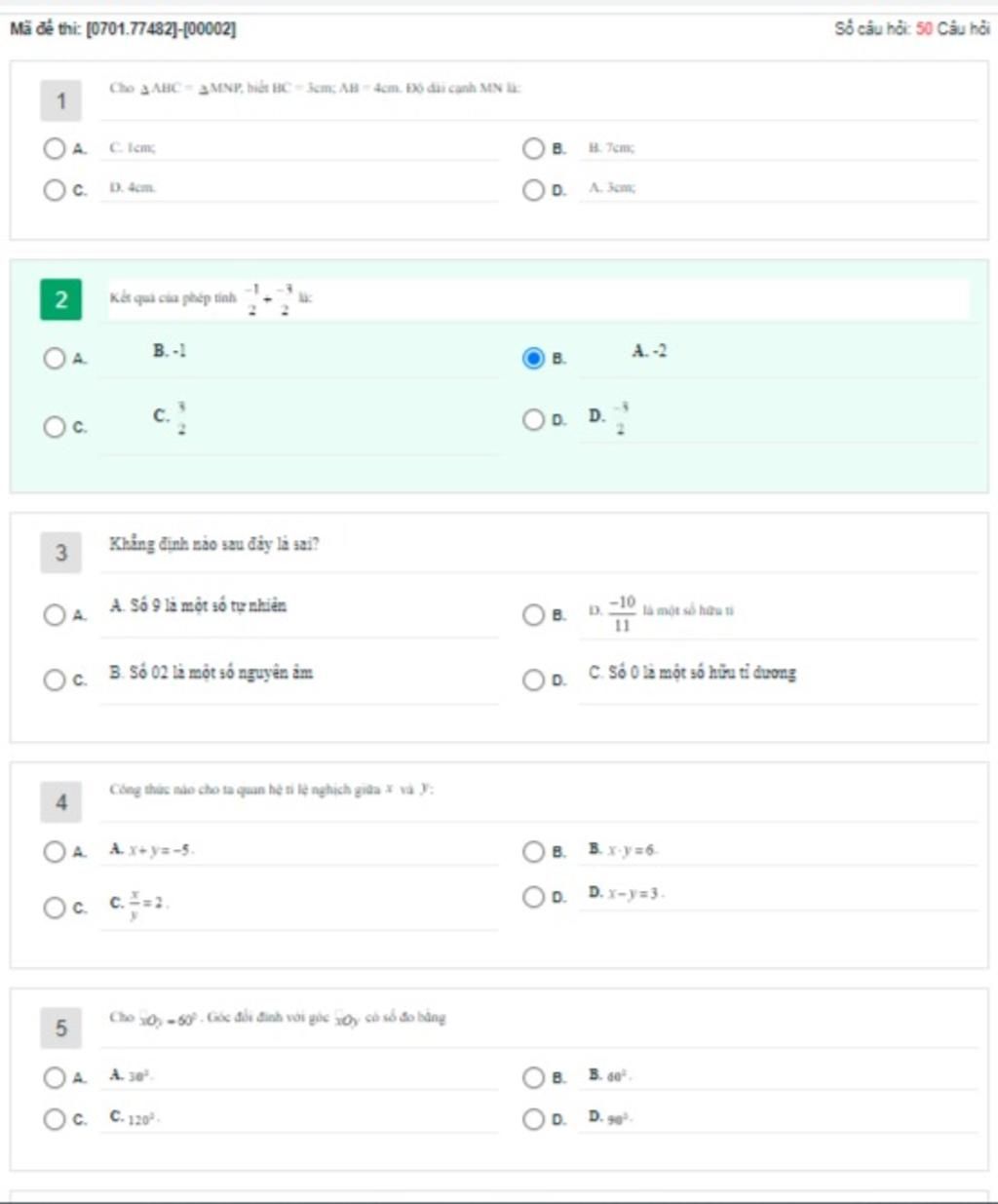This screenshot has width=998, height=1204.
Task: Click the selected radio B in question 2
Action: tap(533, 359)
